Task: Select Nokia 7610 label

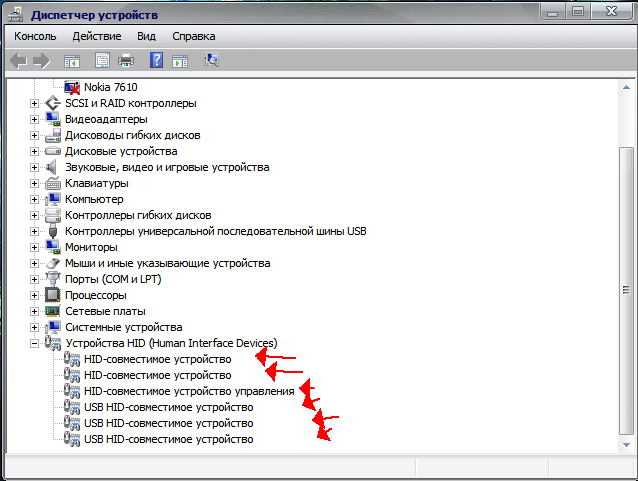Action: (x=111, y=87)
